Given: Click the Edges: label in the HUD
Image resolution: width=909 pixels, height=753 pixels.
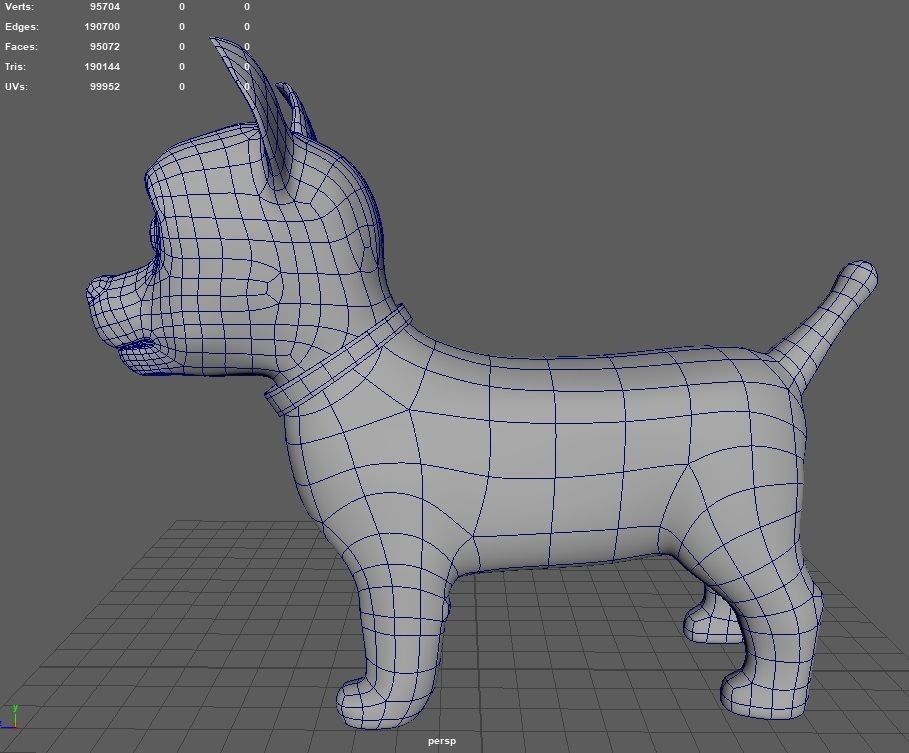Looking at the screenshot, I should [x=22, y=27].
